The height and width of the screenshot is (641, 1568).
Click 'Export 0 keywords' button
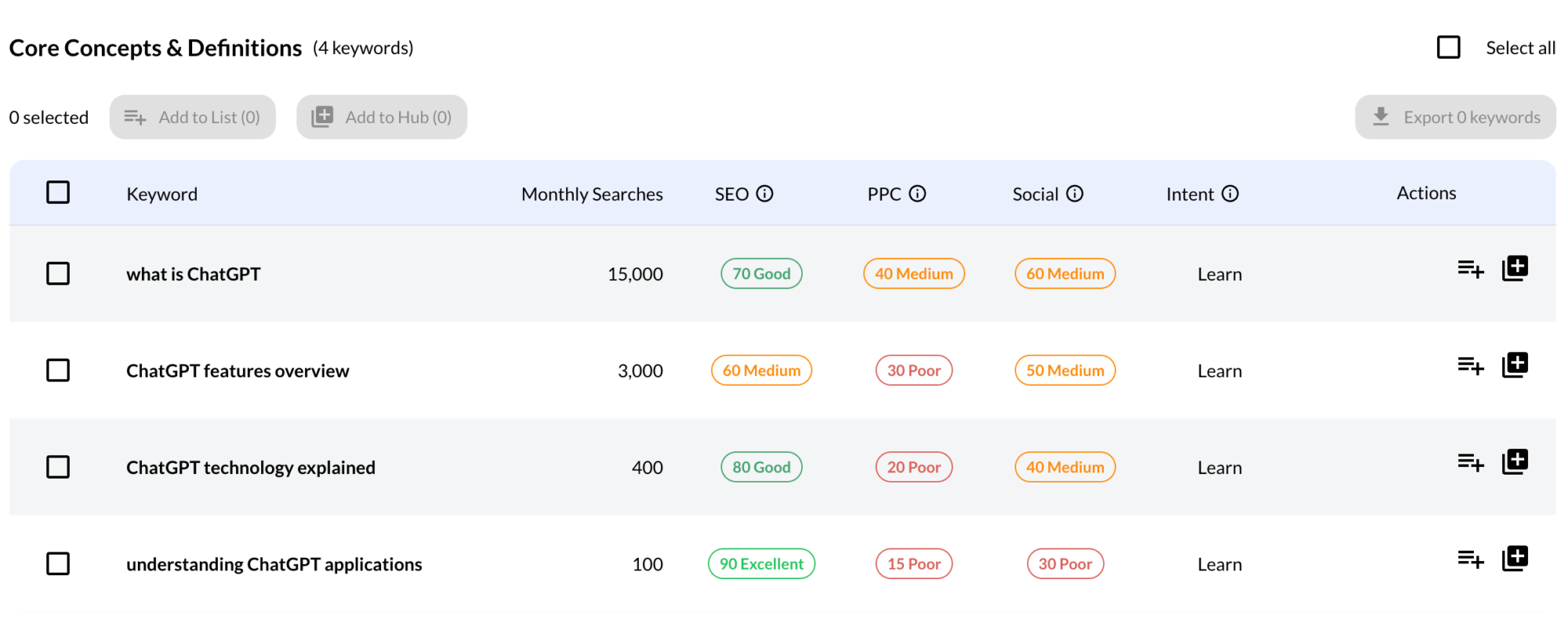[x=1455, y=117]
